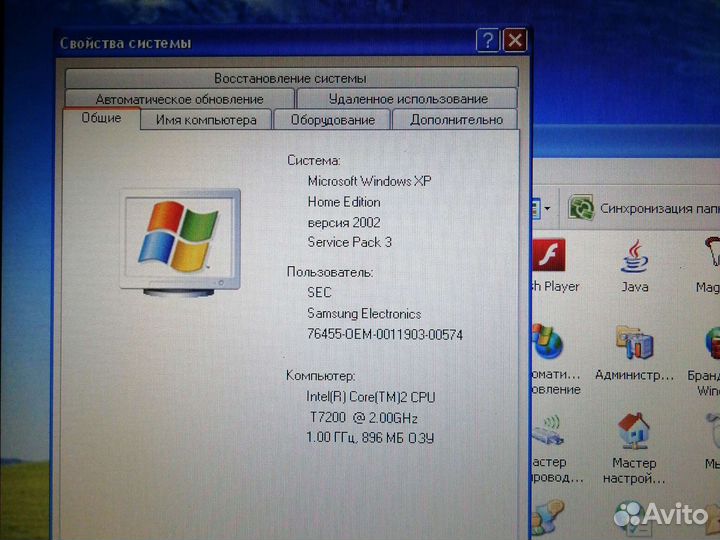Screen dimensions: 720x540
Task: Open the Flash Player icon
Action: [x=548, y=258]
